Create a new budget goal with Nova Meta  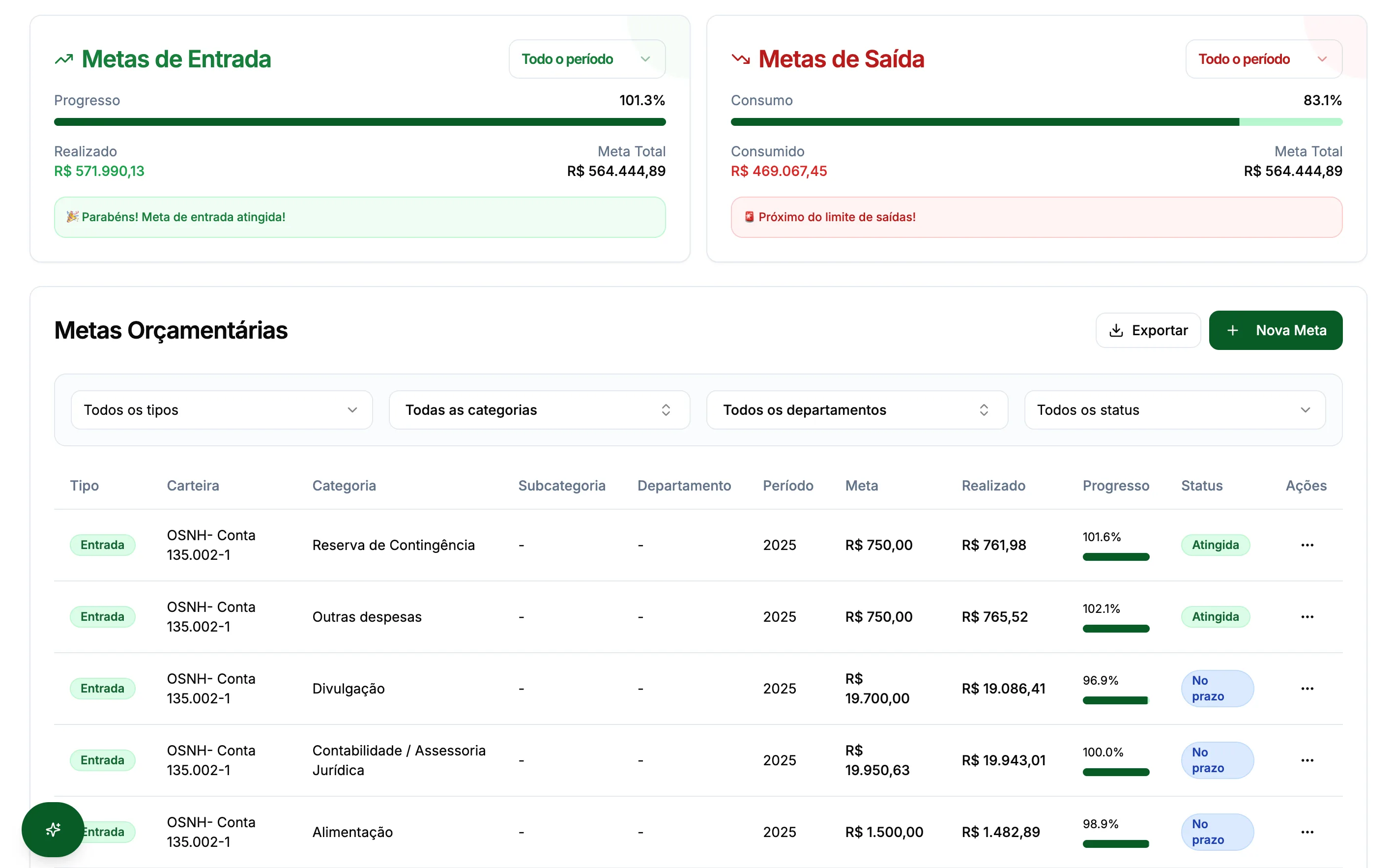(x=1275, y=330)
